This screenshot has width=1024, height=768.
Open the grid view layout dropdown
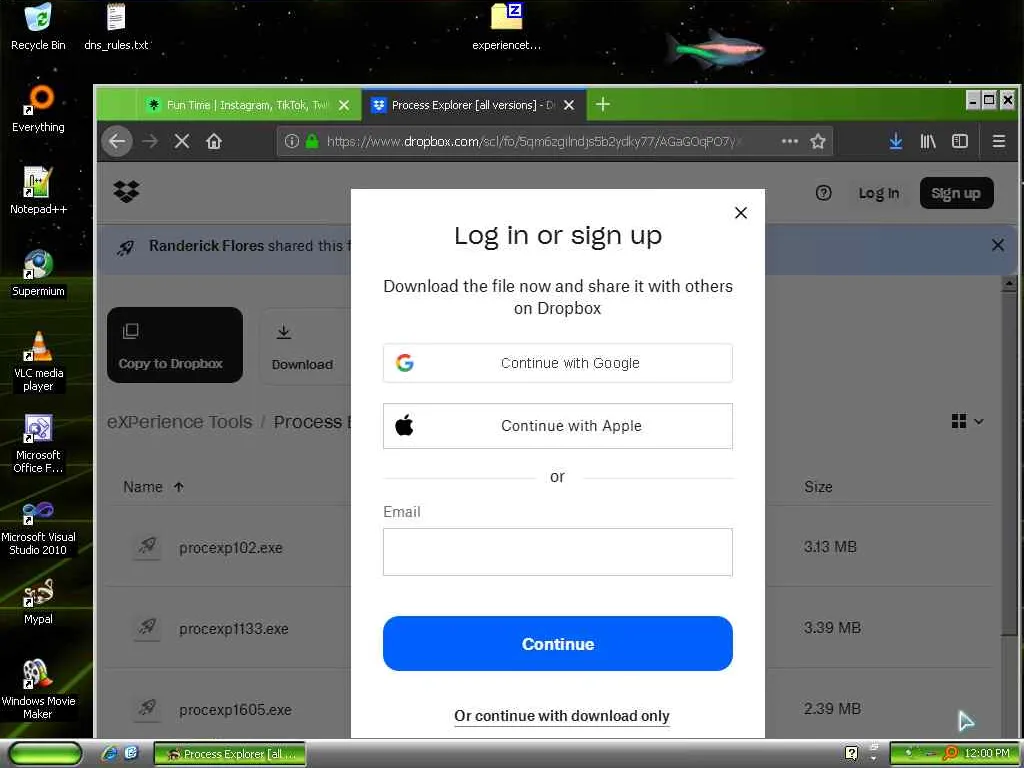(967, 421)
